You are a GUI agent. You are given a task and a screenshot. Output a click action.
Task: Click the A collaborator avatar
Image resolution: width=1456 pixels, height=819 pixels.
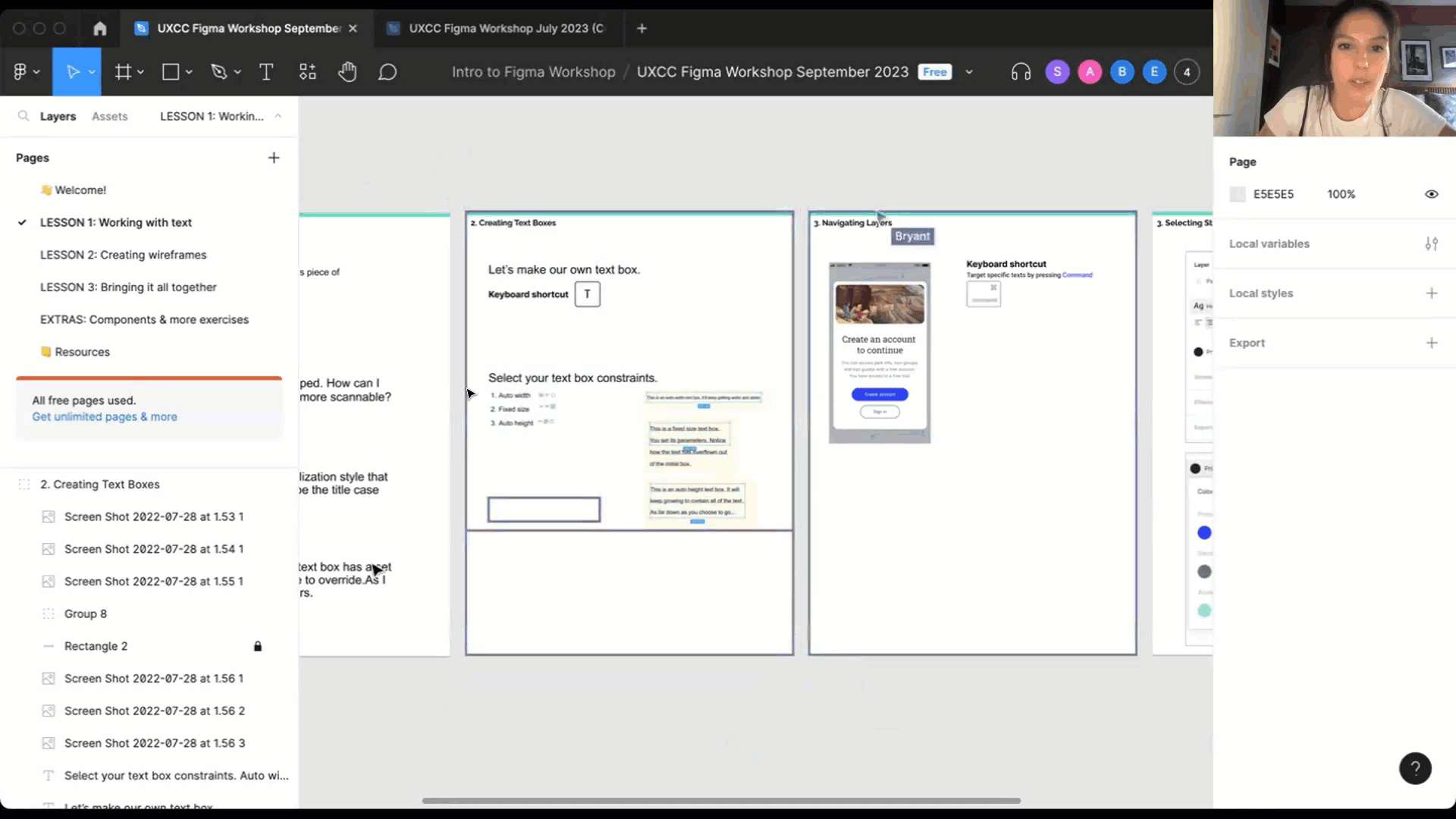click(x=1090, y=71)
